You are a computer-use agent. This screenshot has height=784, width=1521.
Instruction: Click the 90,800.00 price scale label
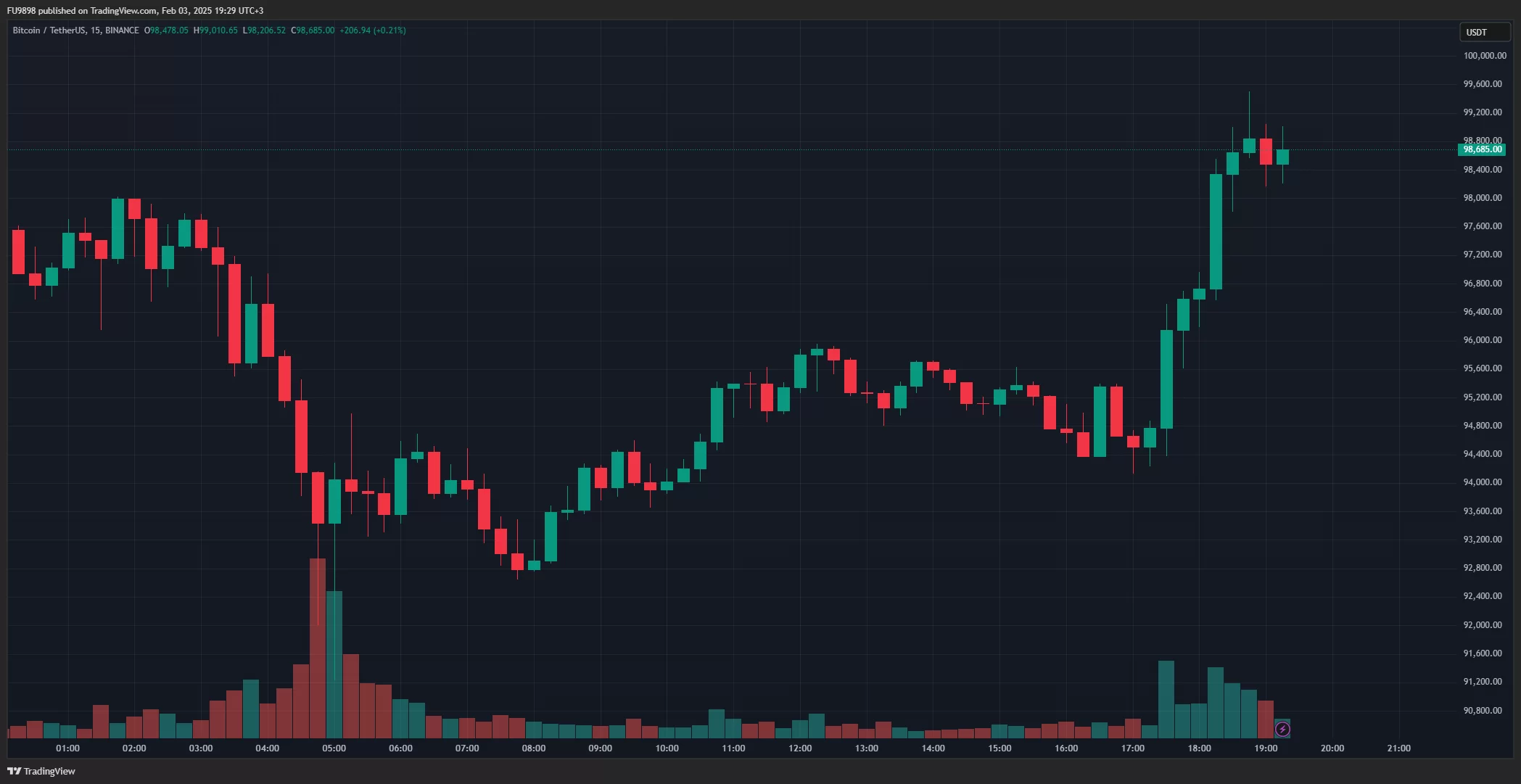pyautogui.click(x=1482, y=710)
